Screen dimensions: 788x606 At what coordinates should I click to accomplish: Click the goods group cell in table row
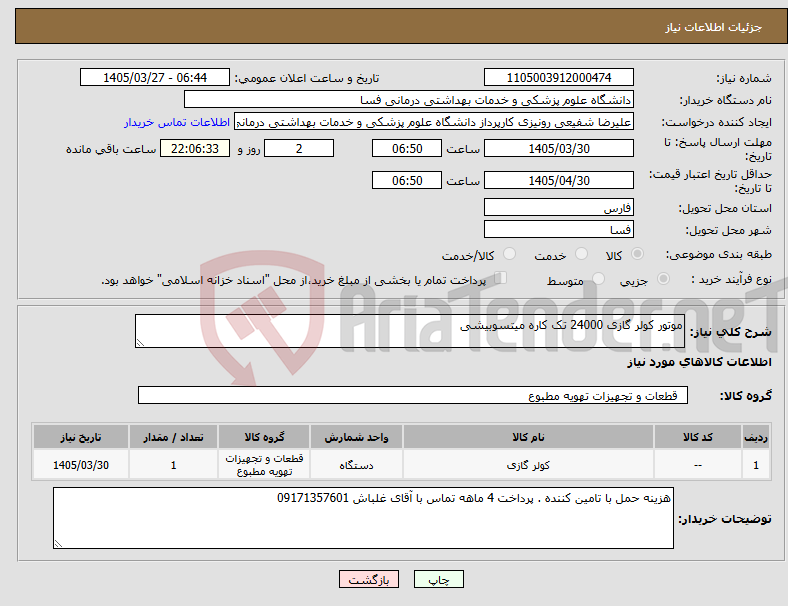pyautogui.click(x=264, y=465)
